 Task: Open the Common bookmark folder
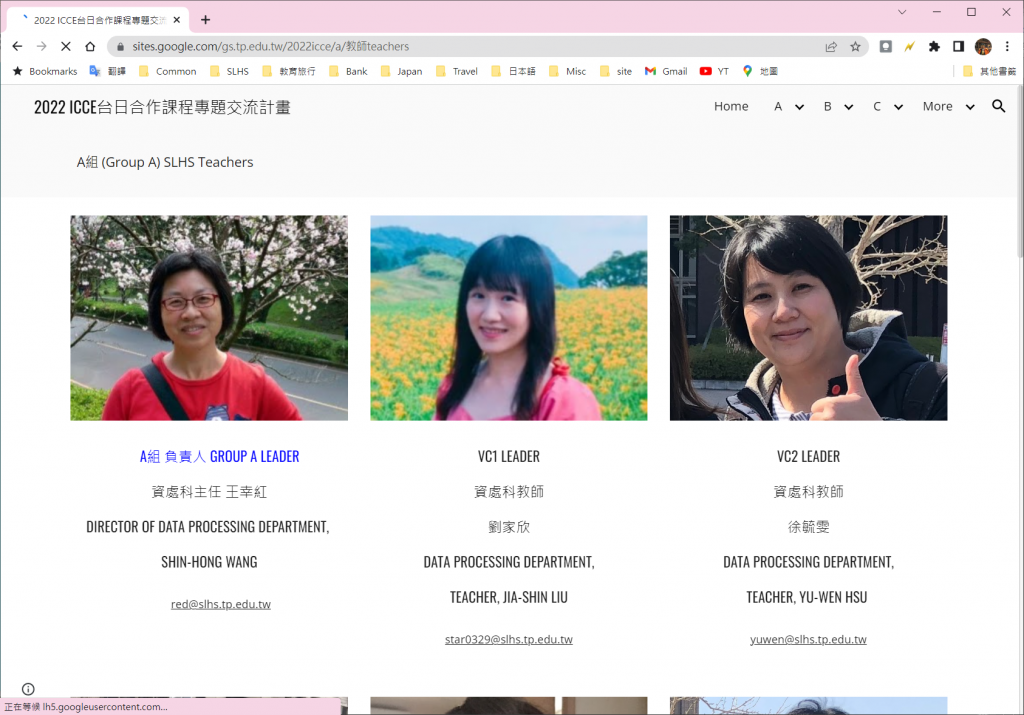168,71
